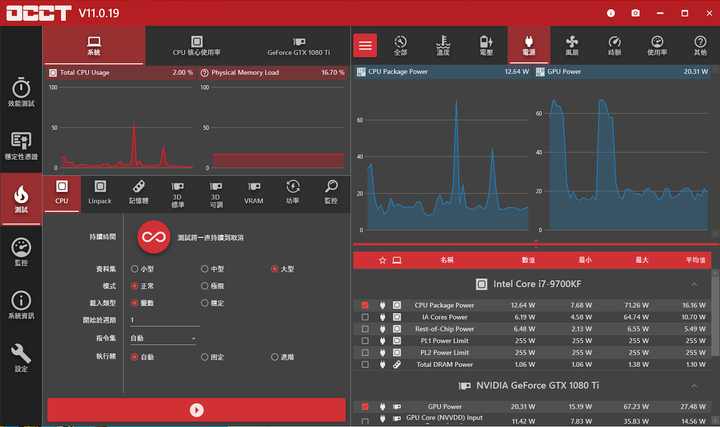The height and width of the screenshot is (427, 720).
Task: Filter sensors by 電源 power plug
Action: click(529, 45)
